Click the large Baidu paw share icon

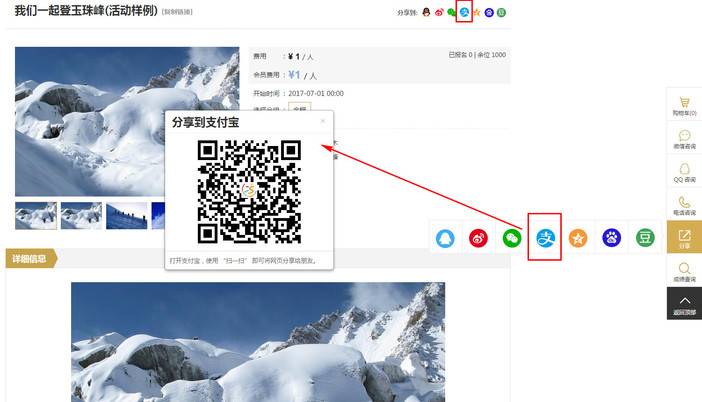611,238
